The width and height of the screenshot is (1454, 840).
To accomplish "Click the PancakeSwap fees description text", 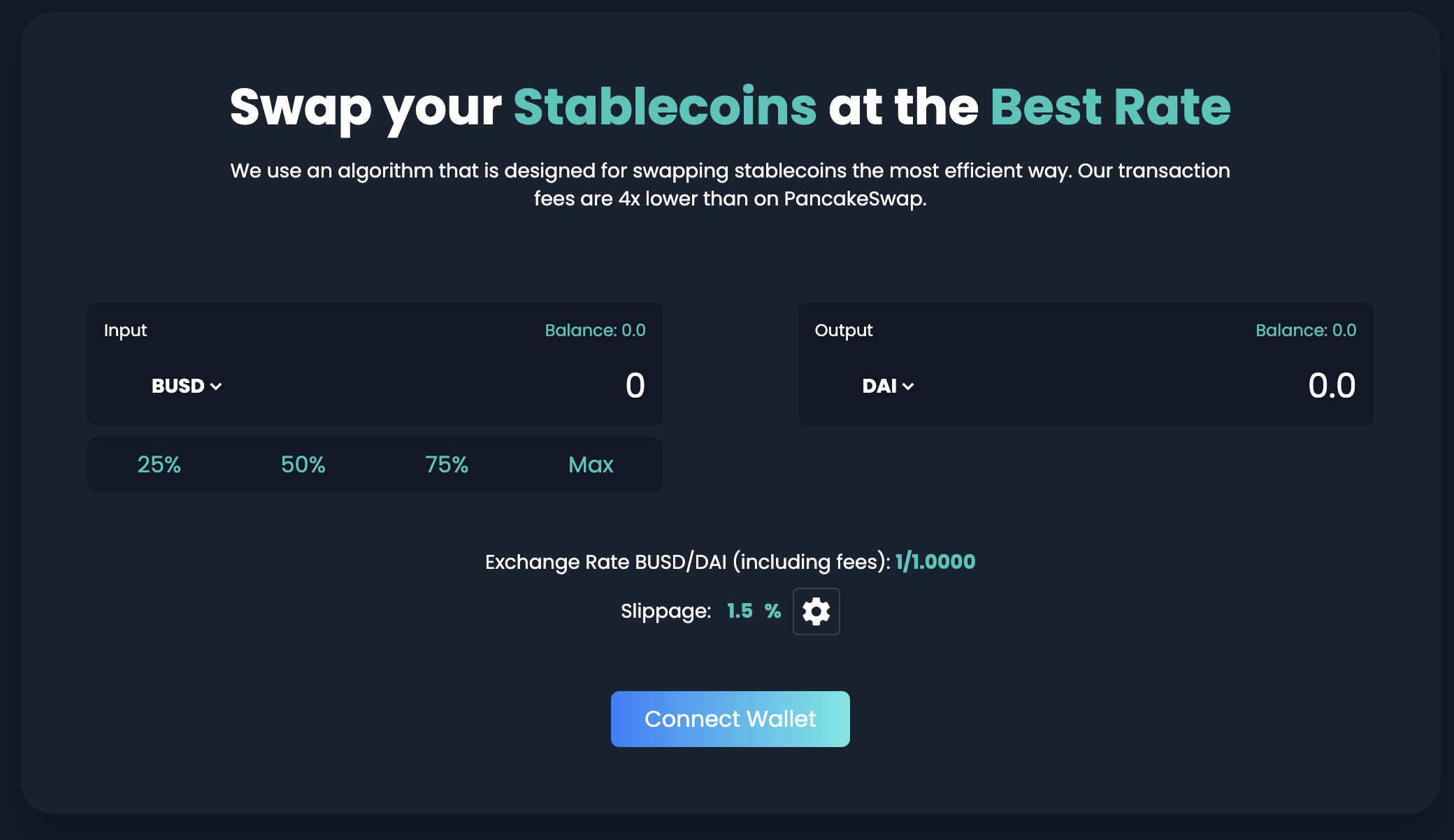I will tap(730, 184).
